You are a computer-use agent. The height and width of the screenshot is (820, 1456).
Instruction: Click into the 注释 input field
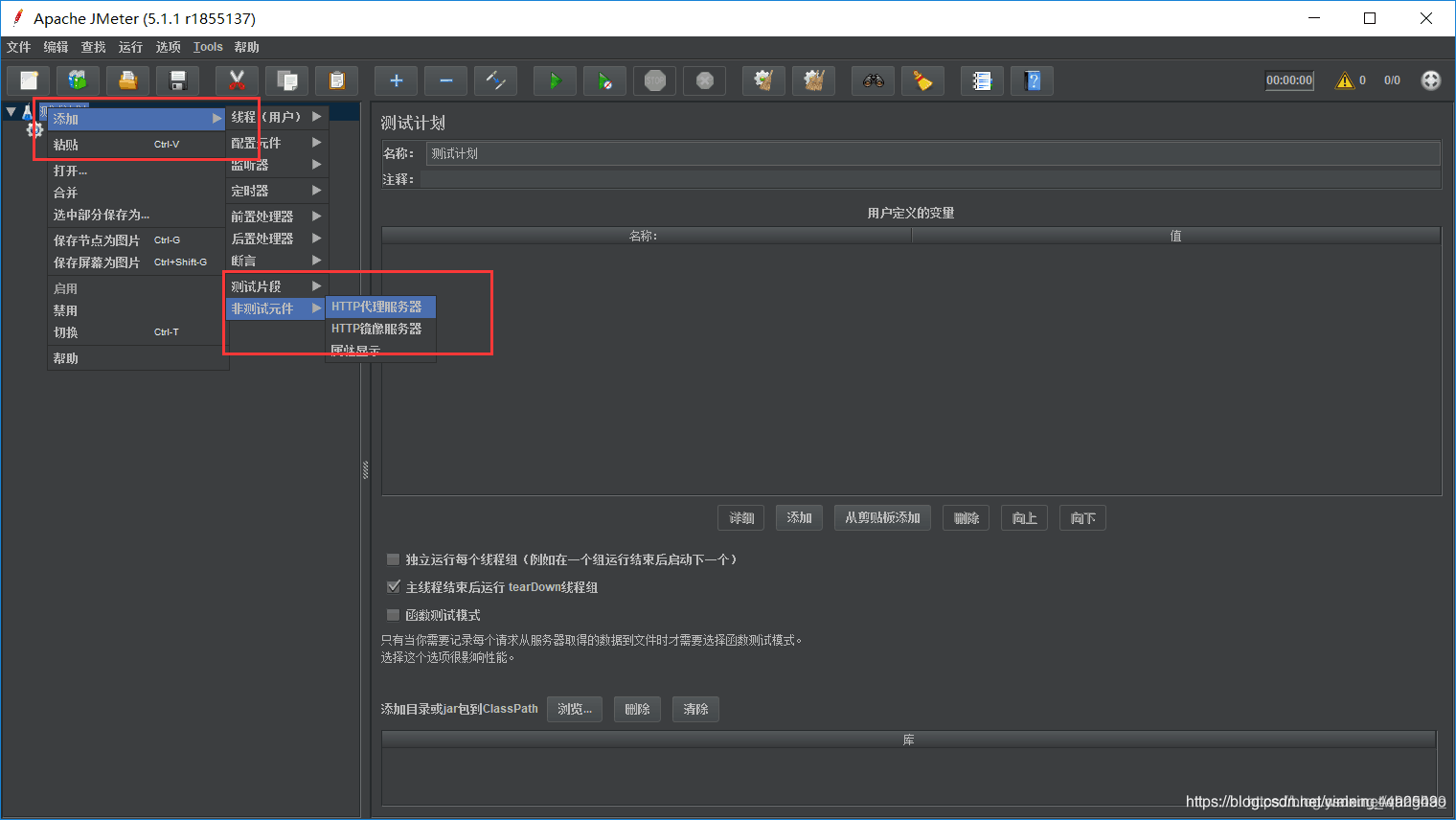pos(930,179)
